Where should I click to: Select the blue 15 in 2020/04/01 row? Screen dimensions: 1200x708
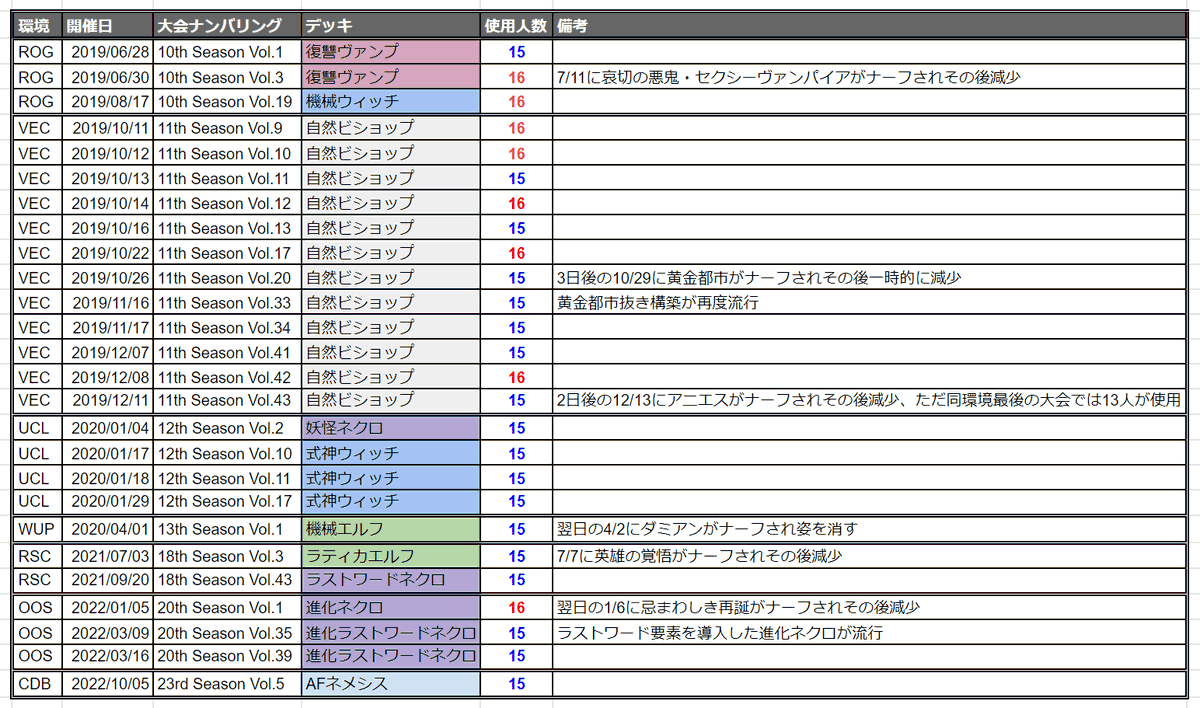(x=517, y=529)
